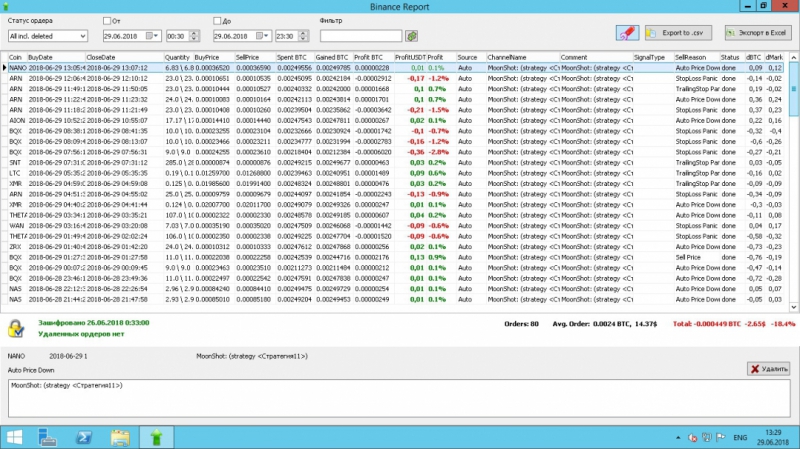Click the table's scroll up arrow

pos(794,57)
